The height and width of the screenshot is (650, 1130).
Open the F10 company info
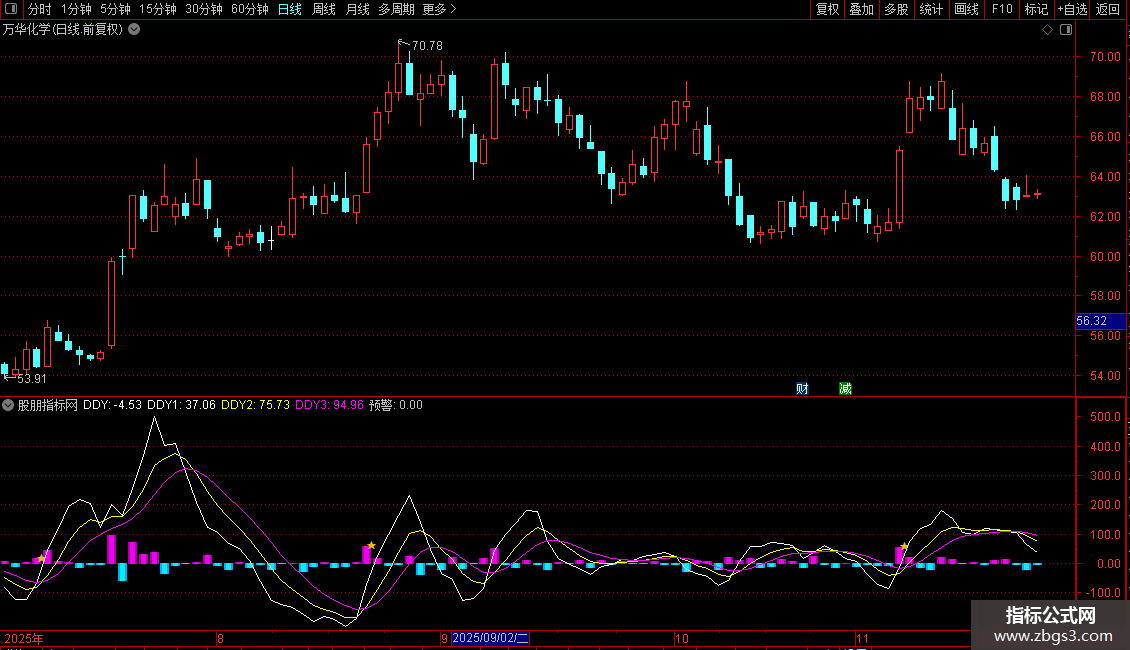coord(1001,9)
